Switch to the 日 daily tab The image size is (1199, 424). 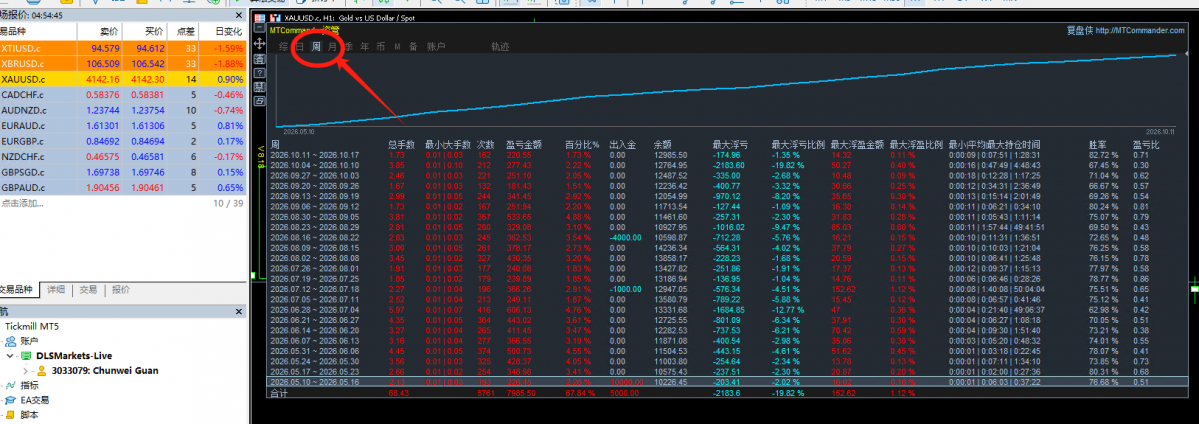tap(300, 47)
